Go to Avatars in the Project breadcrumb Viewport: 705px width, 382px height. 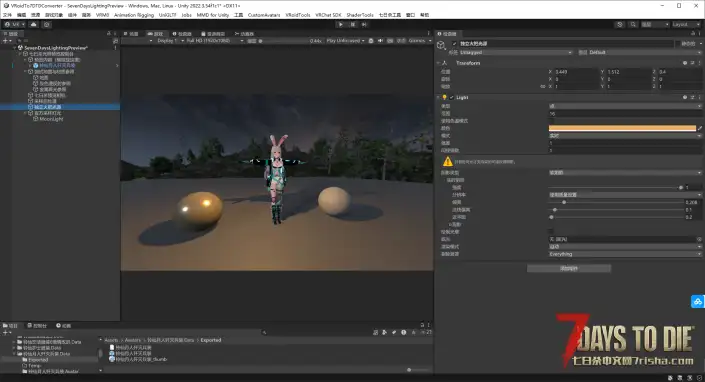[133, 340]
